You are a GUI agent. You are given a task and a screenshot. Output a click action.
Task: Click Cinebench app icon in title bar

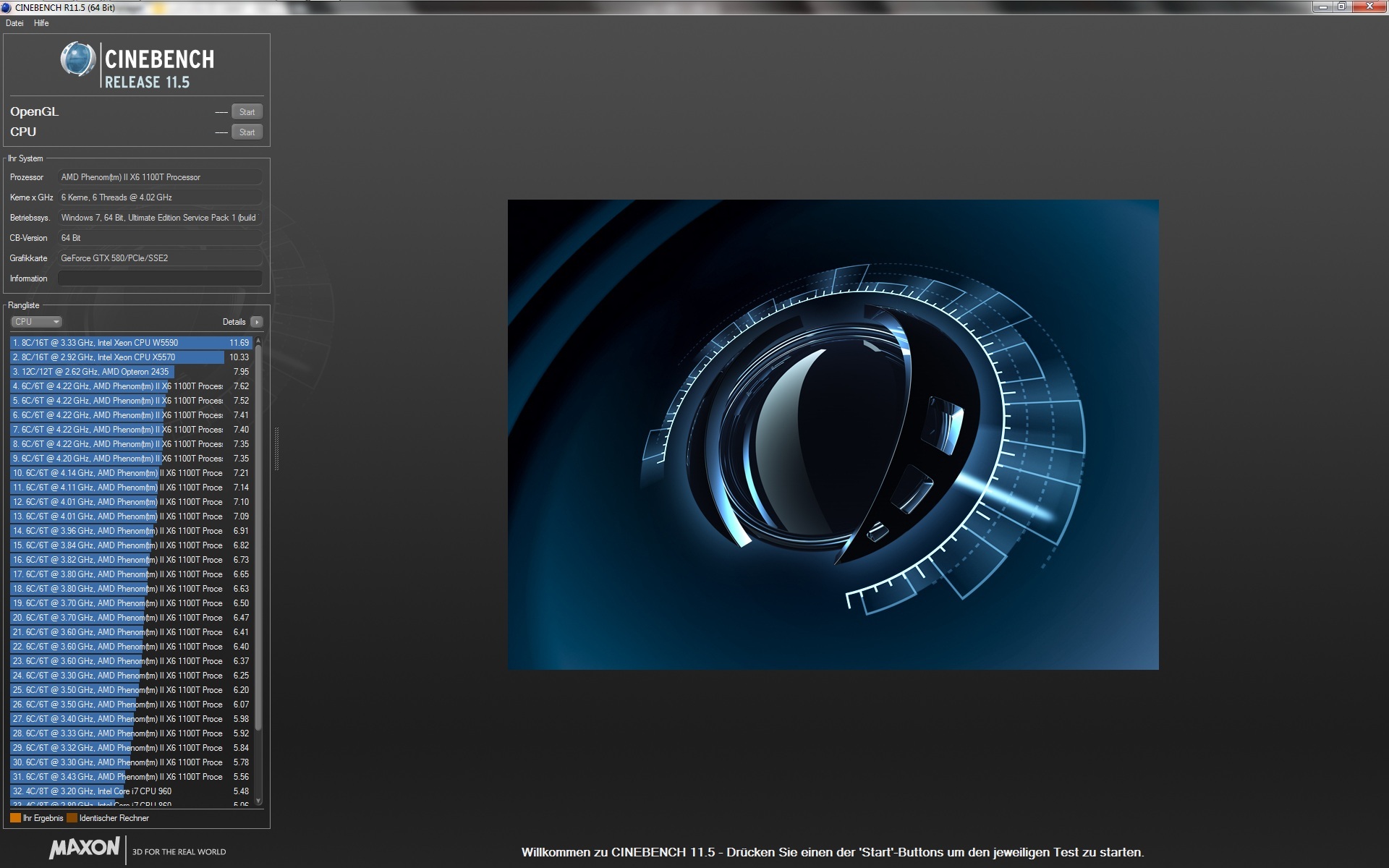pos(7,7)
